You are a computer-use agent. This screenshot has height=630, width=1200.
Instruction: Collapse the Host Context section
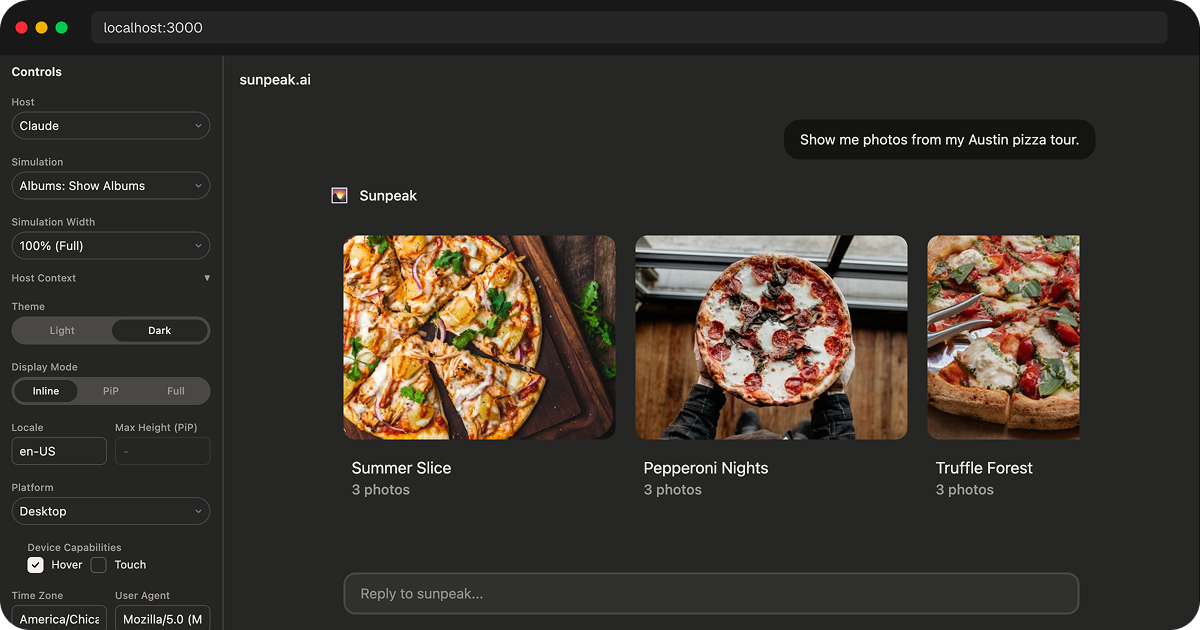pos(207,278)
